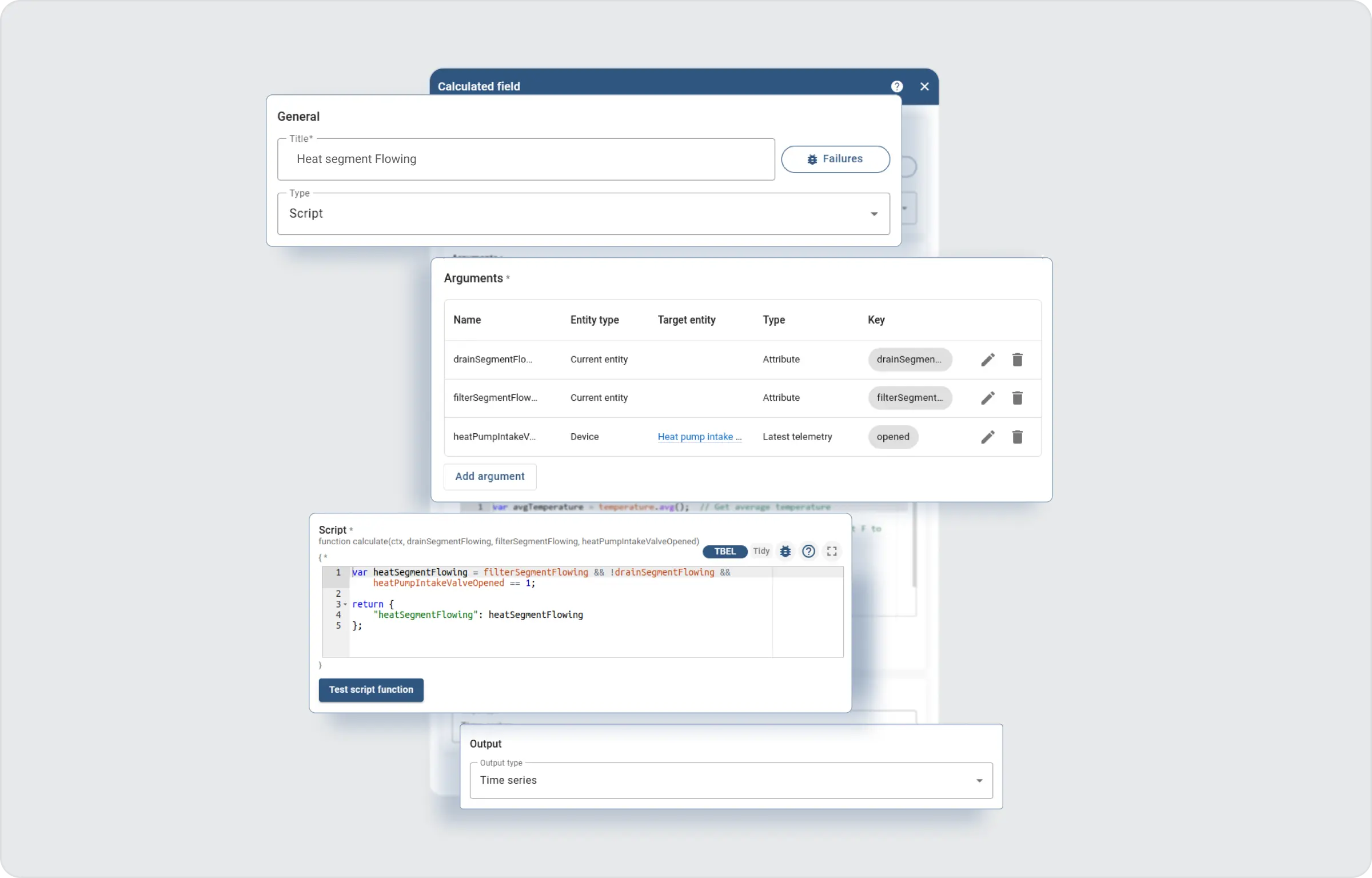Viewport: 1372px width, 878px height.
Task: Expand the Output type dropdown
Action: [x=731, y=780]
